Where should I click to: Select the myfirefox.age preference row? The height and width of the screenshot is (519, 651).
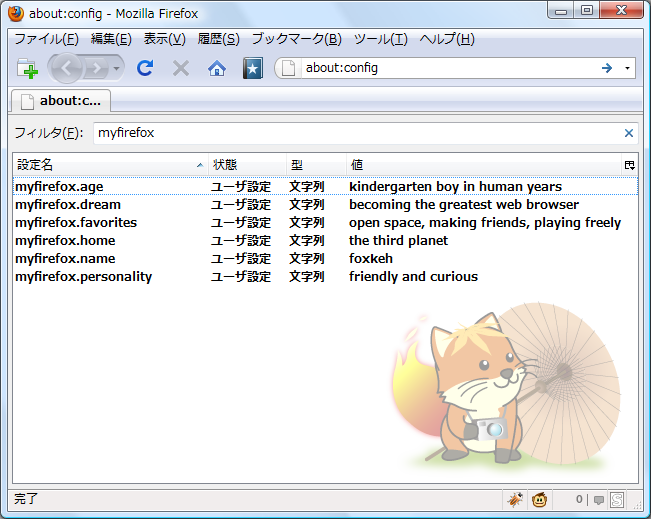click(x=326, y=186)
